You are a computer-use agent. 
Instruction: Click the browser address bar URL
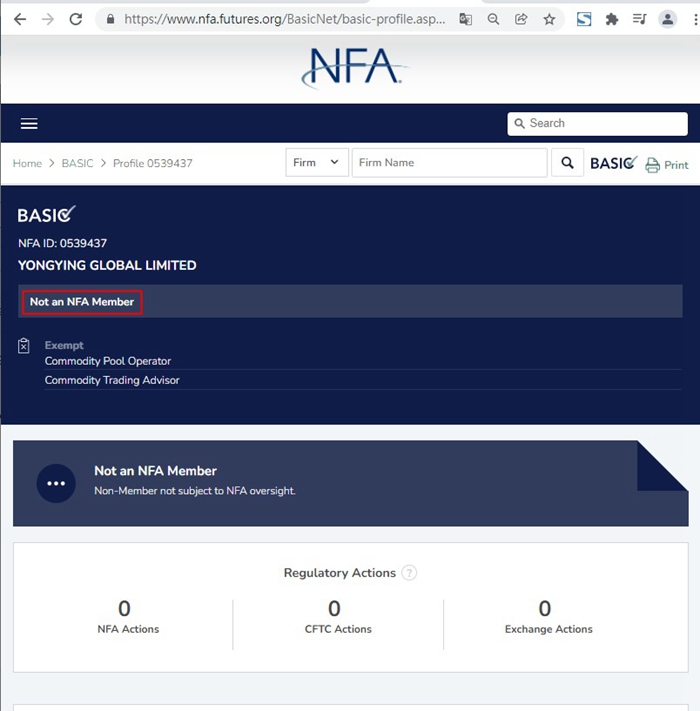(x=284, y=19)
